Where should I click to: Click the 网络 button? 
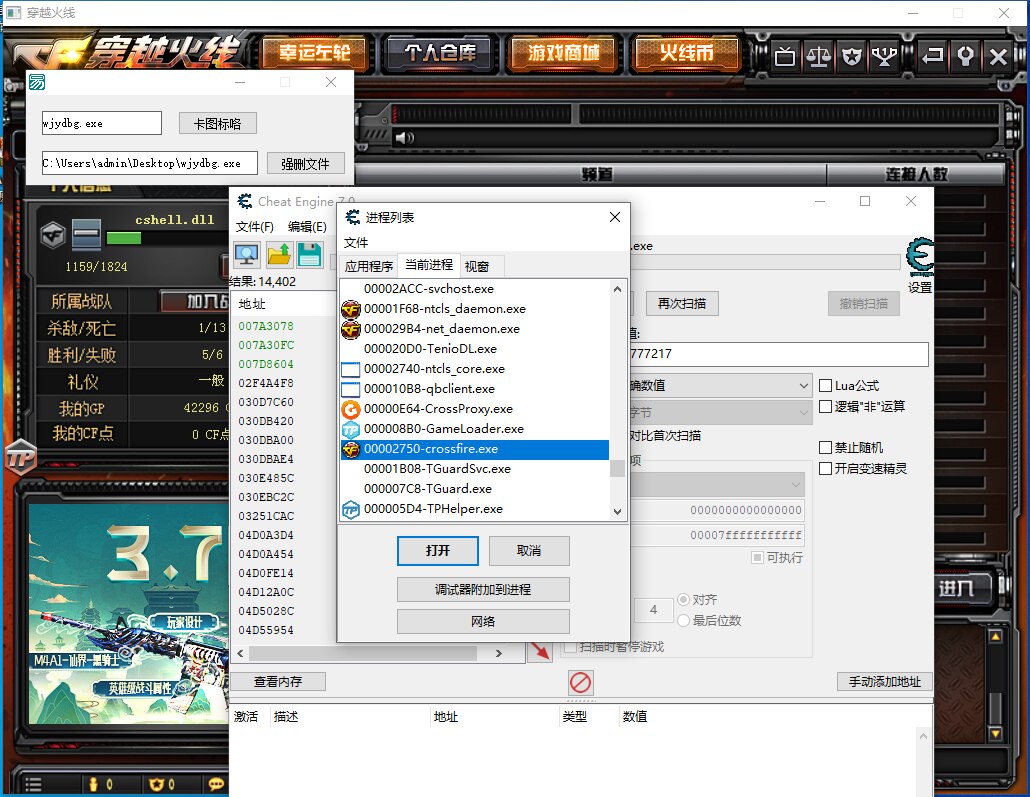pyautogui.click(x=483, y=621)
